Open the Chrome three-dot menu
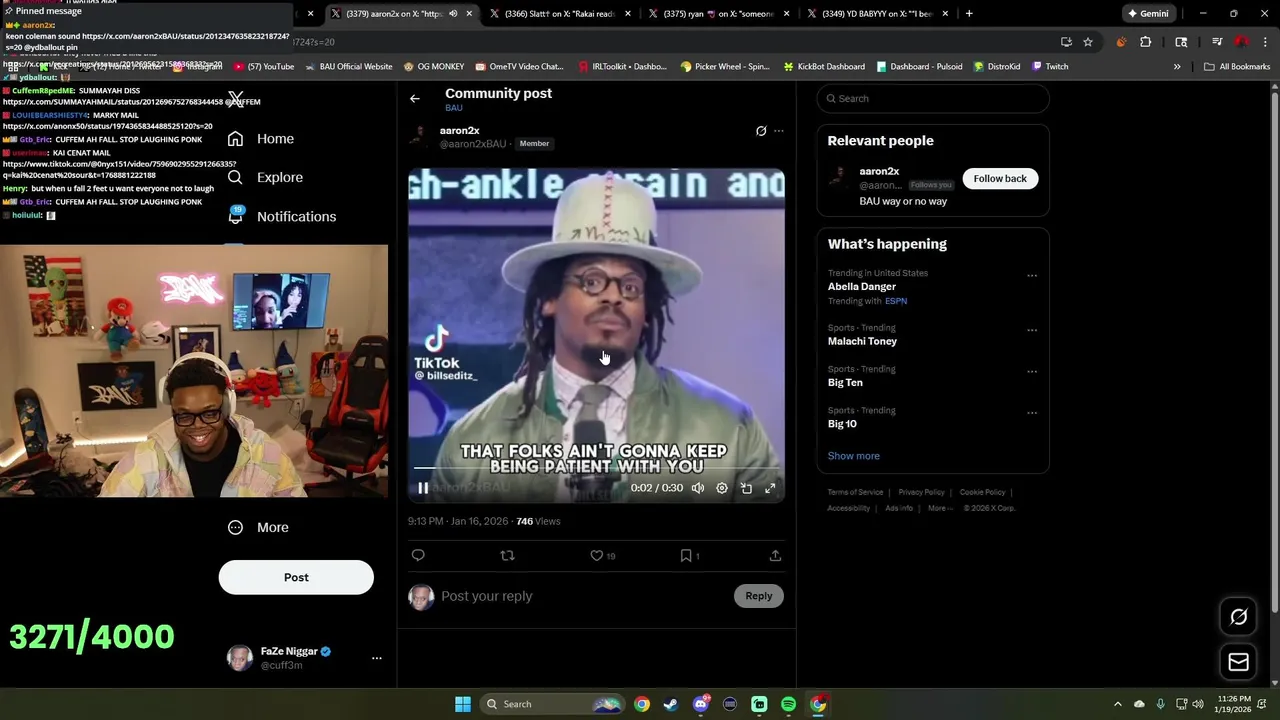The height and width of the screenshot is (720, 1280). click(x=1265, y=42)
